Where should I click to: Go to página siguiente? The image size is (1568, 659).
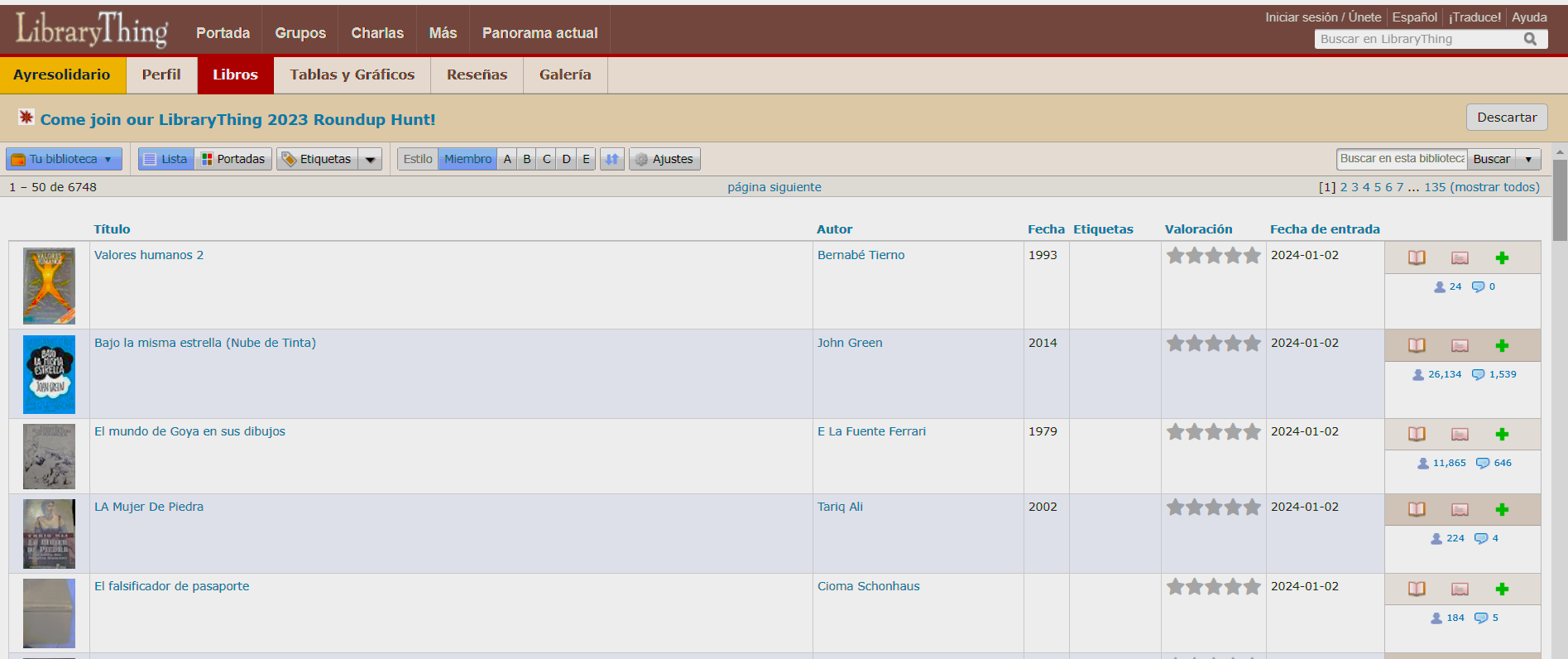pyautogui.click(x=774, y=187)
